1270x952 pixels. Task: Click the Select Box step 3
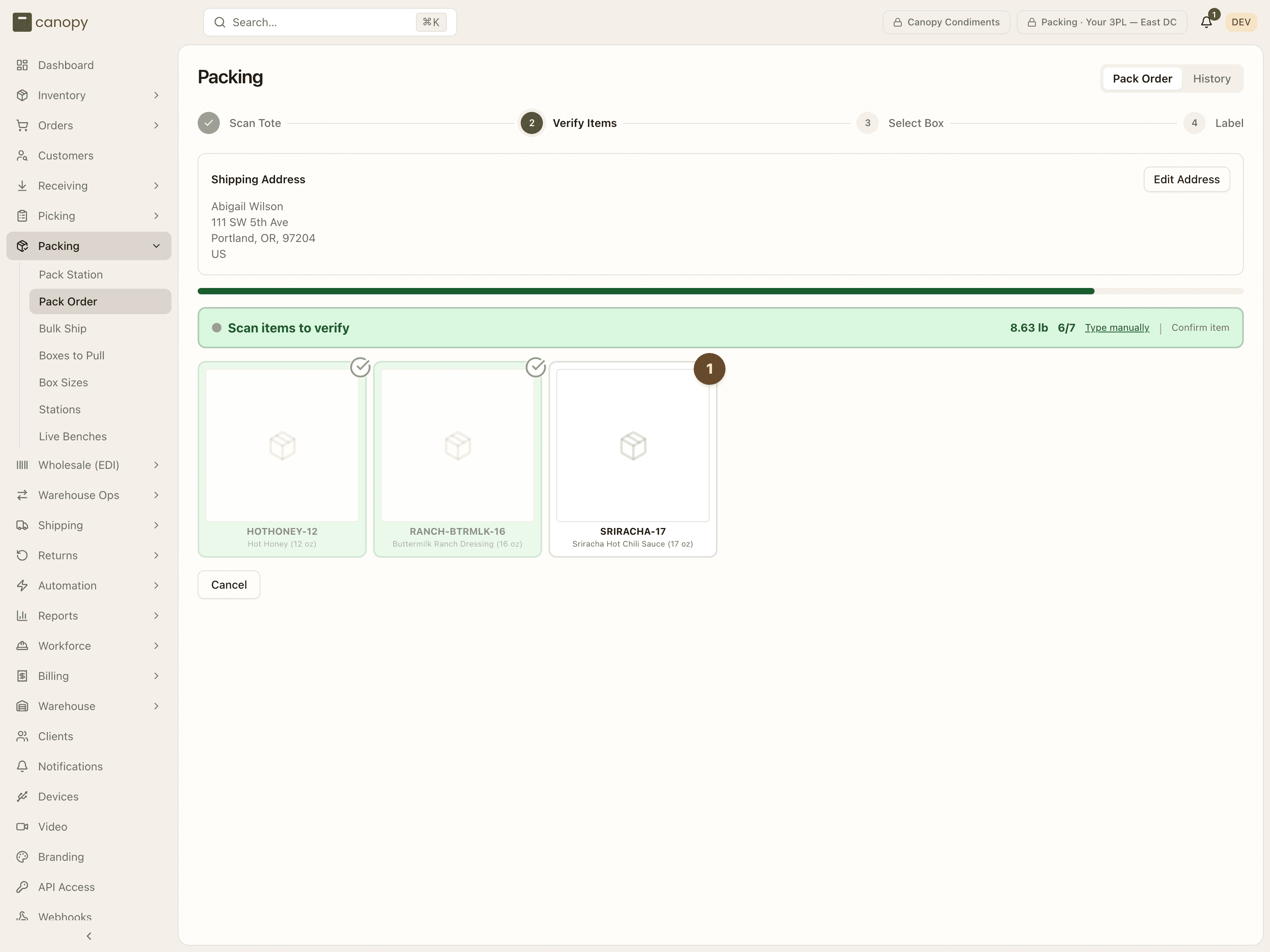coord(900,123)
